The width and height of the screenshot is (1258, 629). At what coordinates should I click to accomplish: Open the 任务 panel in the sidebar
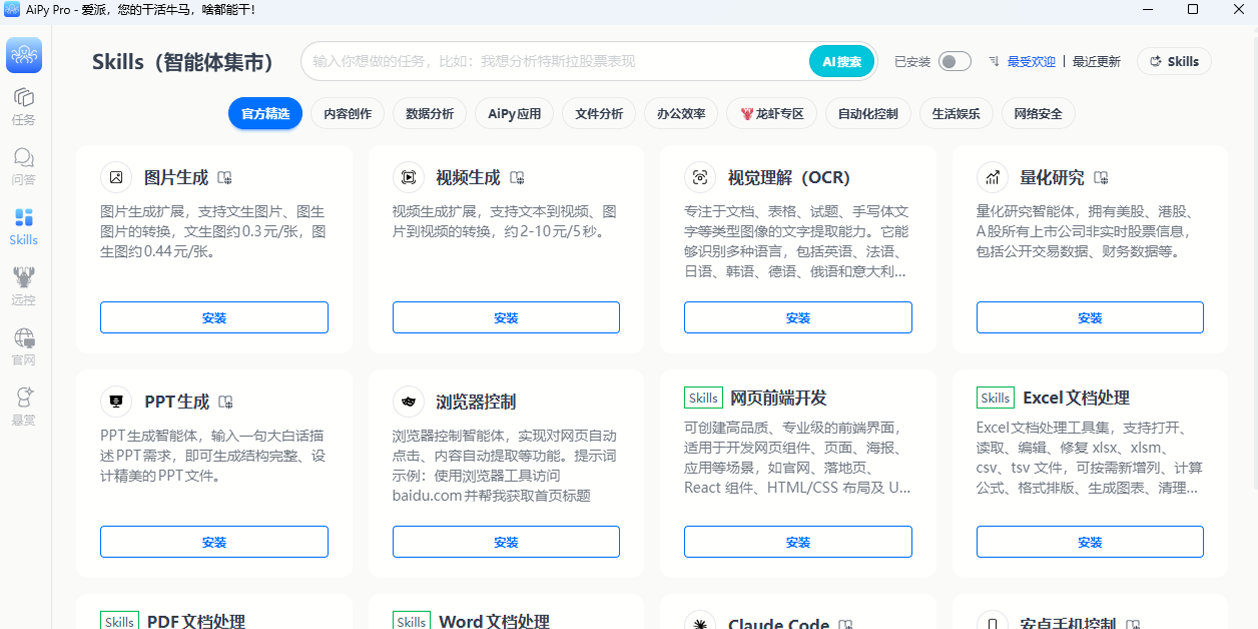click(x=23, y=104)
